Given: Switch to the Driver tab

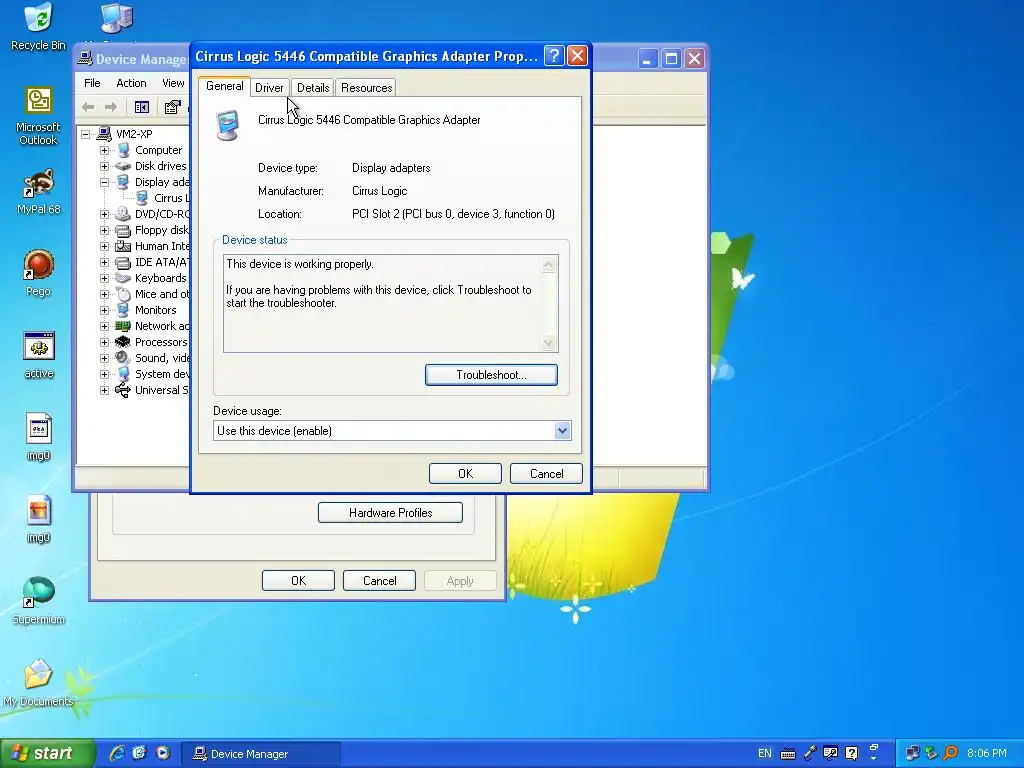Looking at the screenshot, I should tap(269, 88).
